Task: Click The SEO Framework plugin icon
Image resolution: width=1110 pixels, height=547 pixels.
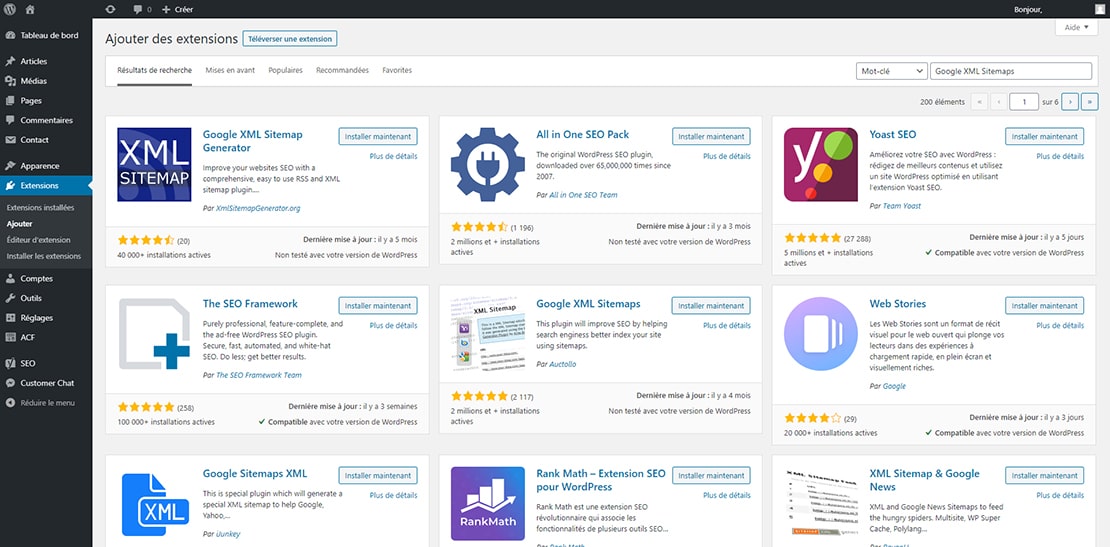Action: click(x=154, y=334)
